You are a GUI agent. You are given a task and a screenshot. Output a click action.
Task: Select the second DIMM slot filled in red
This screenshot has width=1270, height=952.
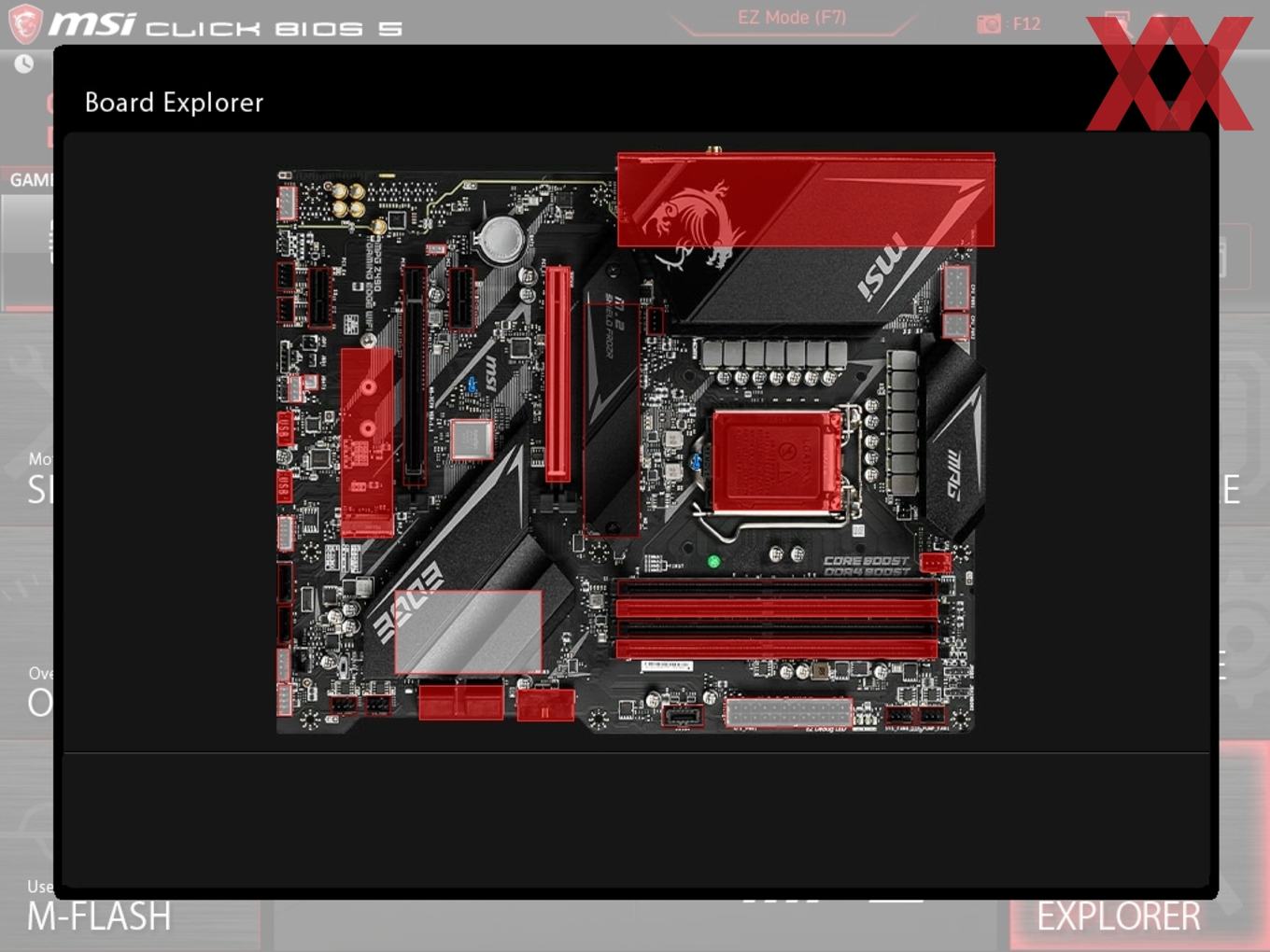(776, 609)
